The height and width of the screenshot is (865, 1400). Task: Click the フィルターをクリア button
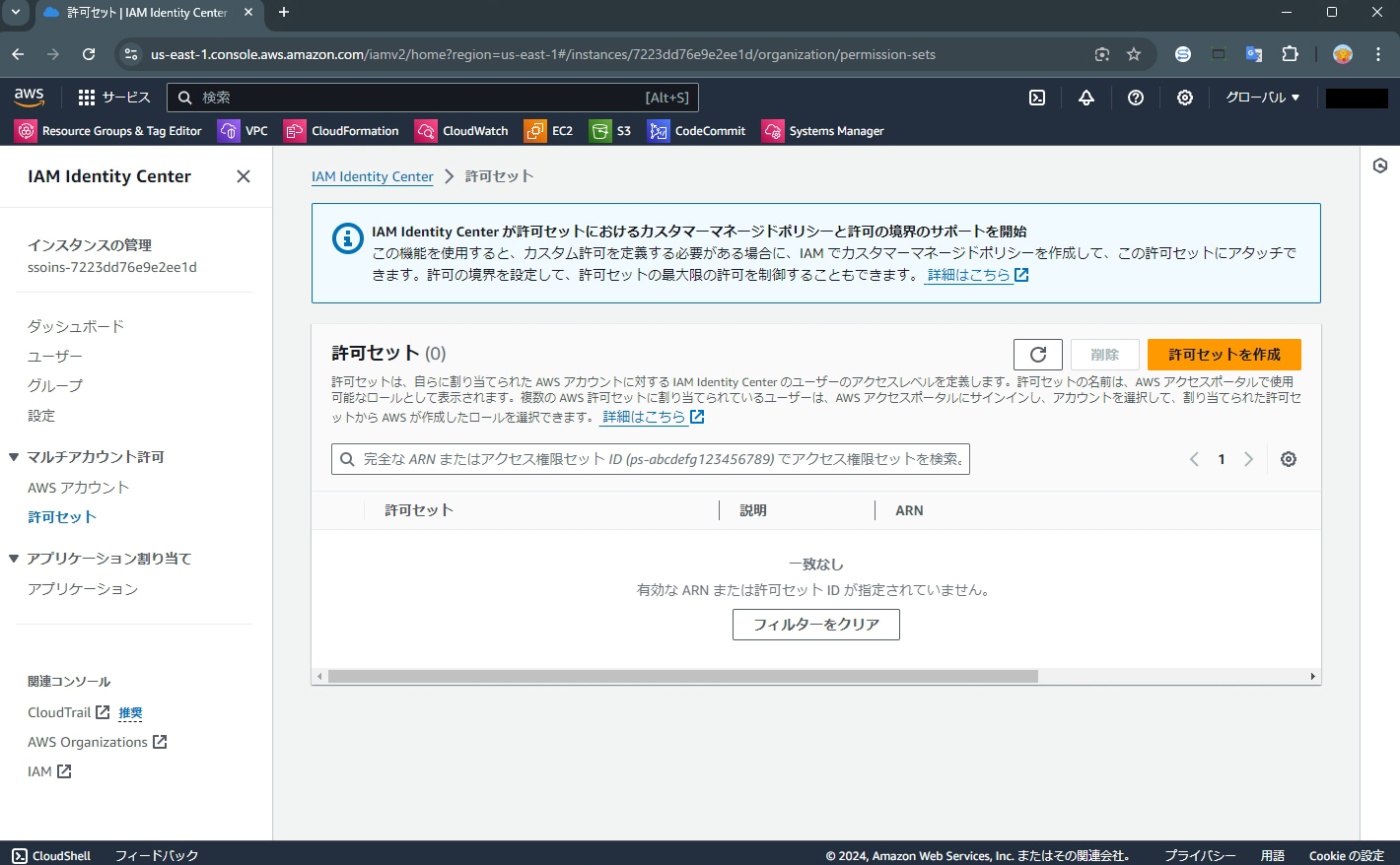point(816,625)
